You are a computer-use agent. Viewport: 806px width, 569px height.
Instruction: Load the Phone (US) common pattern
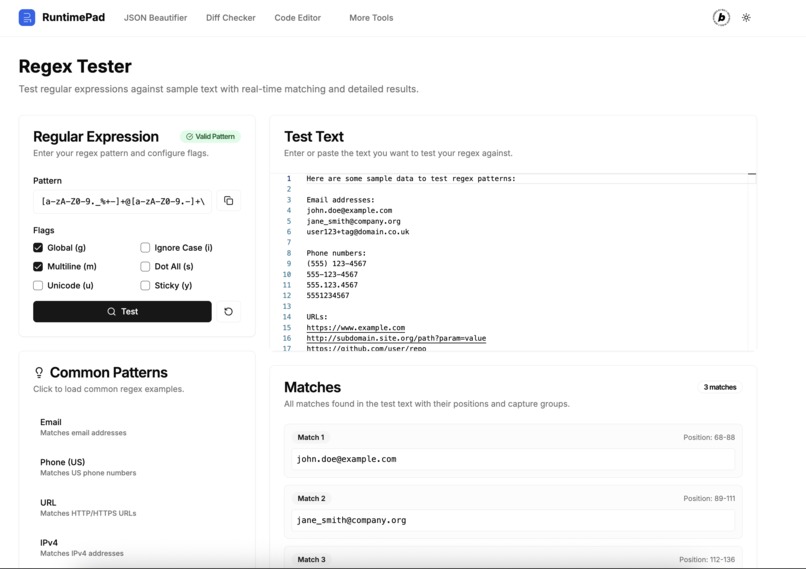click(137, 467)
